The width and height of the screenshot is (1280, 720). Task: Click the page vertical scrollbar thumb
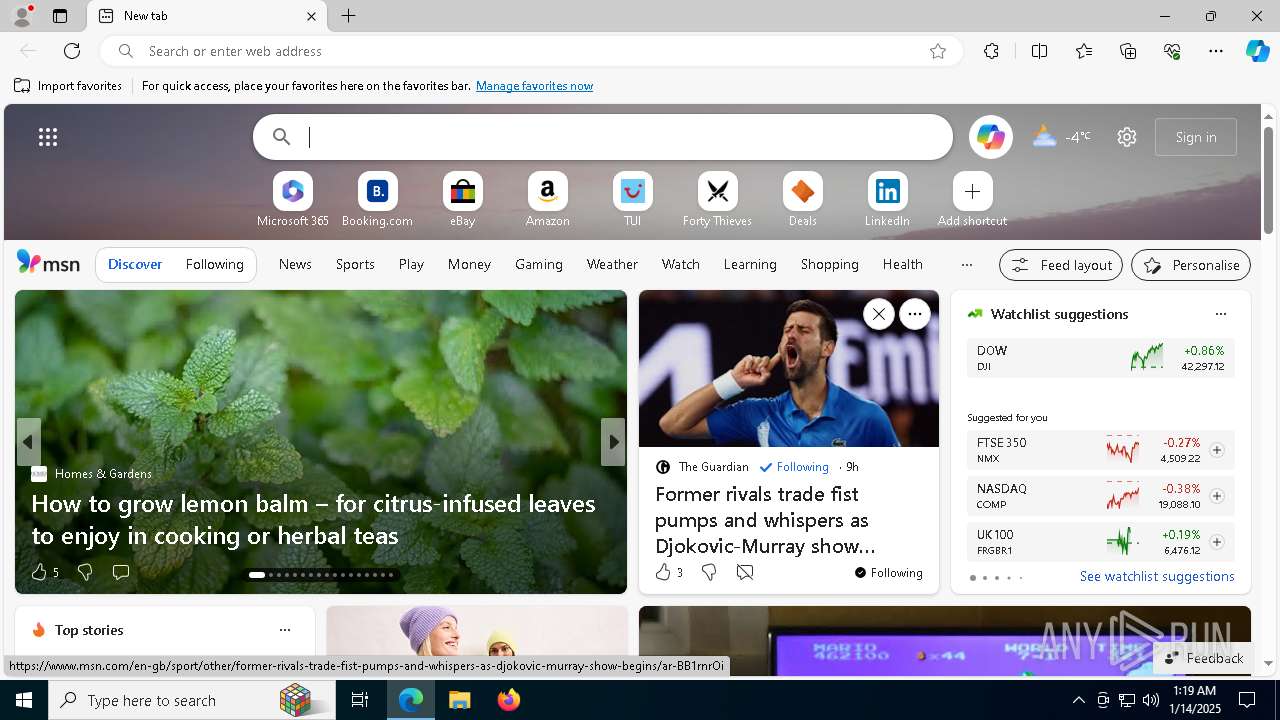1268,180
